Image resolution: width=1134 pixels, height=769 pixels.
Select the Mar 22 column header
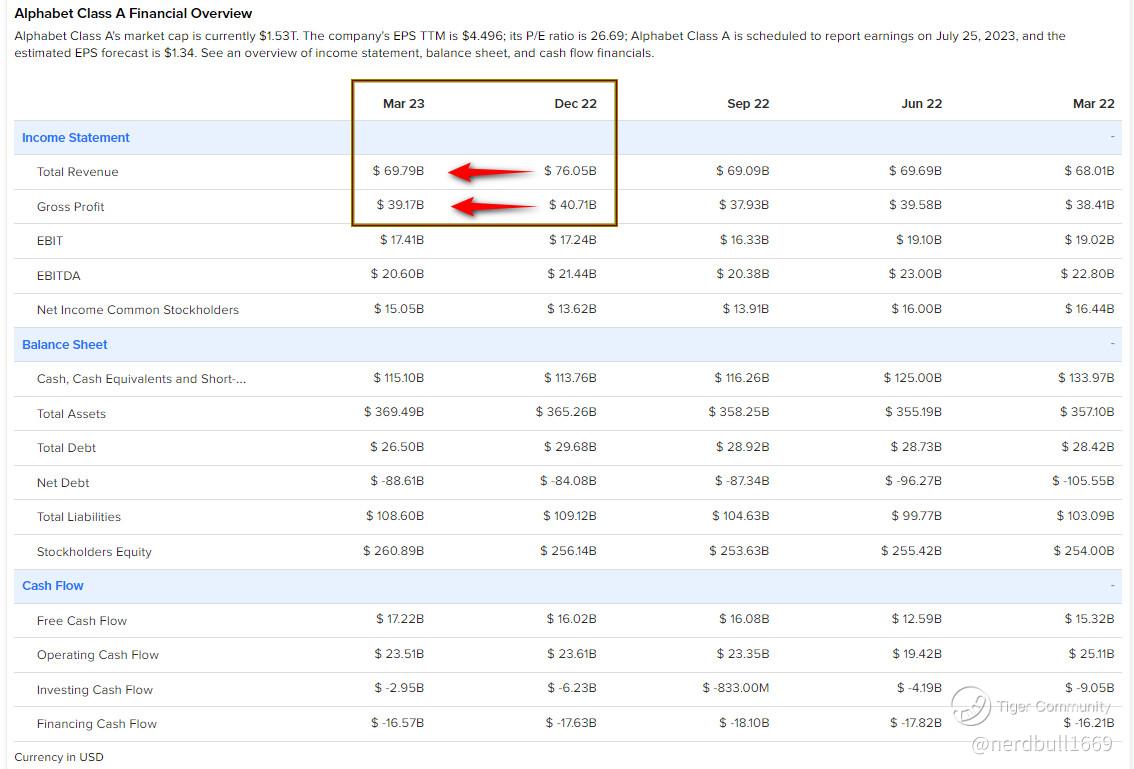tap(1093, 104)
